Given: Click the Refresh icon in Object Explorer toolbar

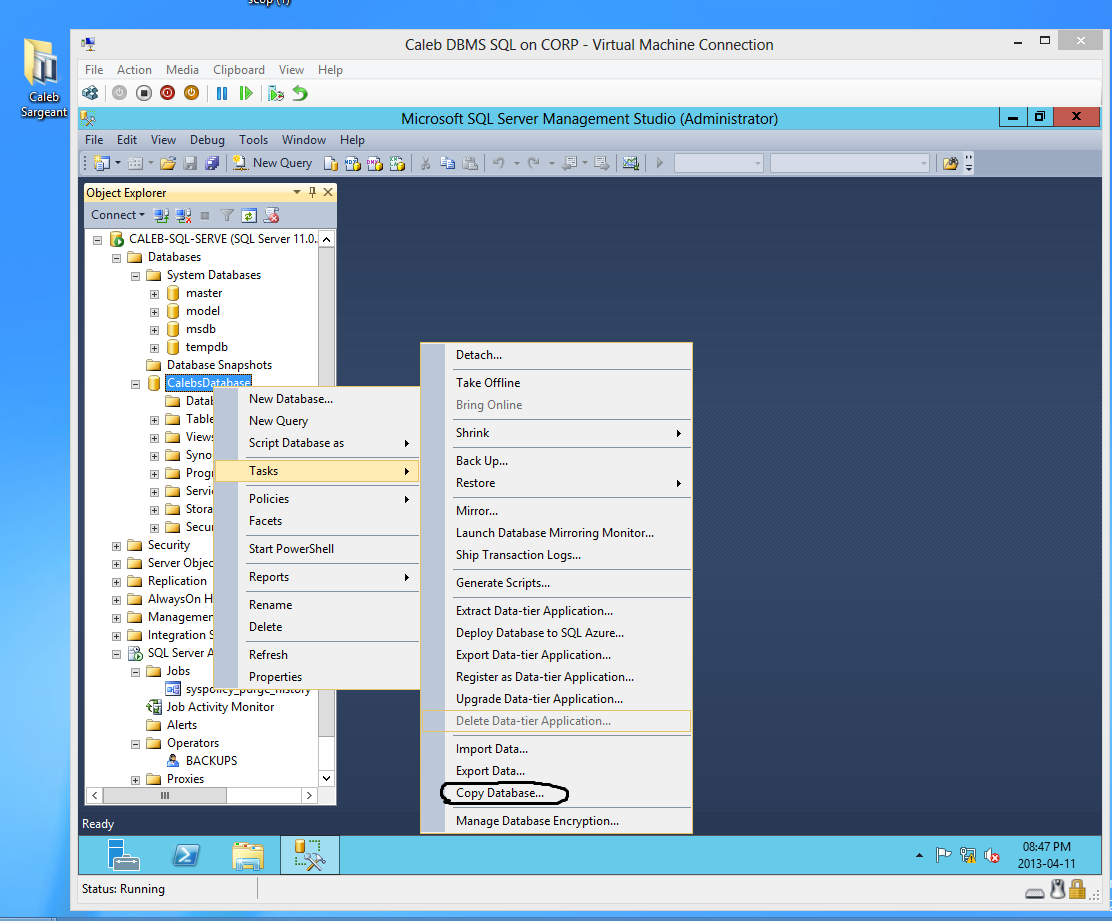Looking at the screenshot, I should coord(249,215).
